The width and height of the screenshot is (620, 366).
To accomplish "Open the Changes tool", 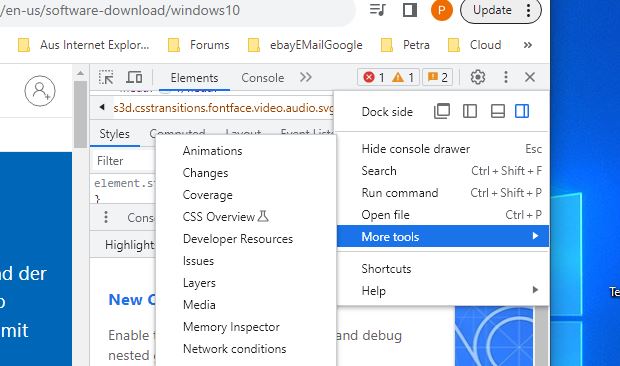I will click(246, 173).
